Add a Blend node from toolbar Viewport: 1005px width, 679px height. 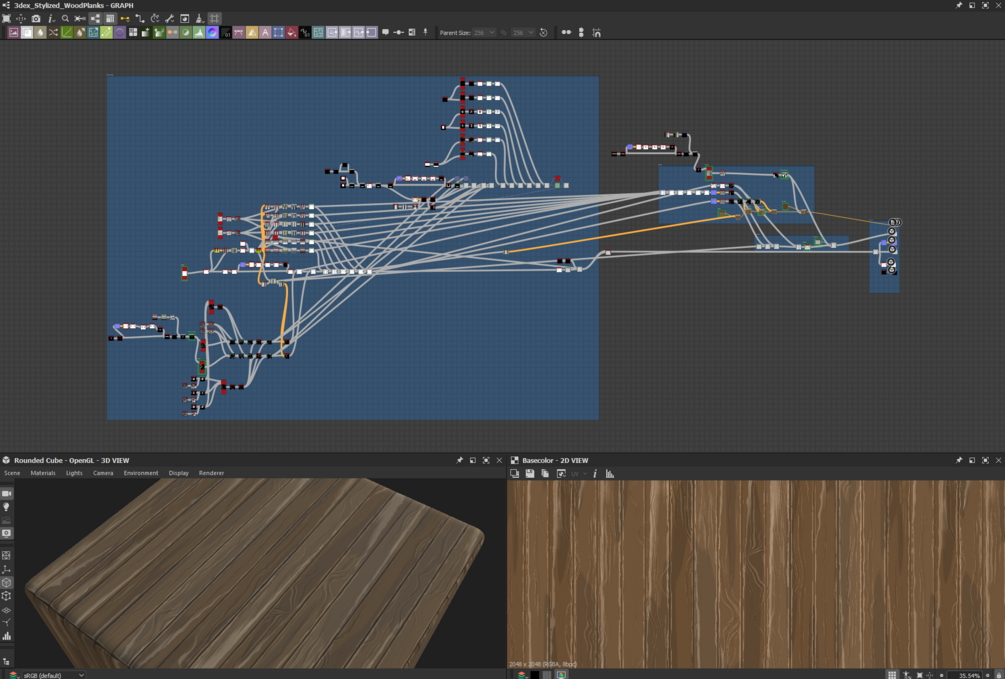coord(27,32)
